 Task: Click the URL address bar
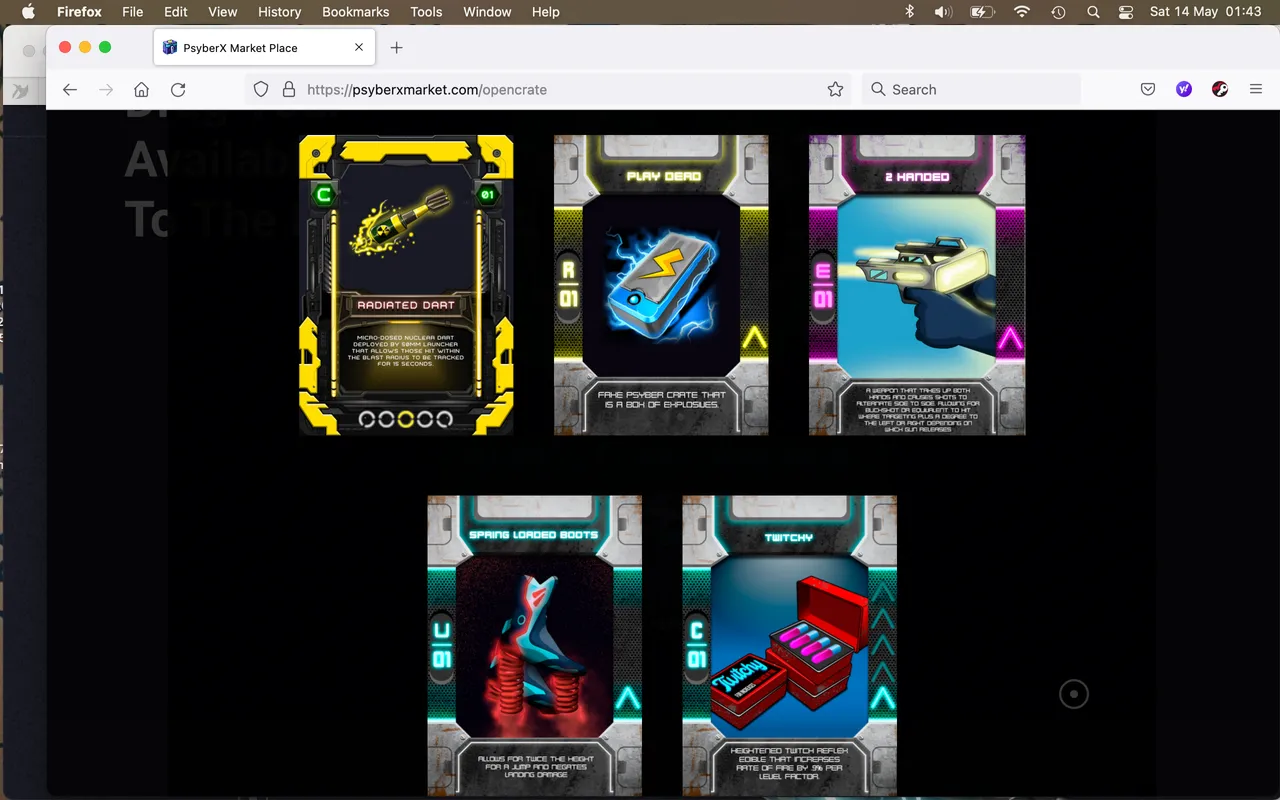pyautogui.click(x=548, y=89)
